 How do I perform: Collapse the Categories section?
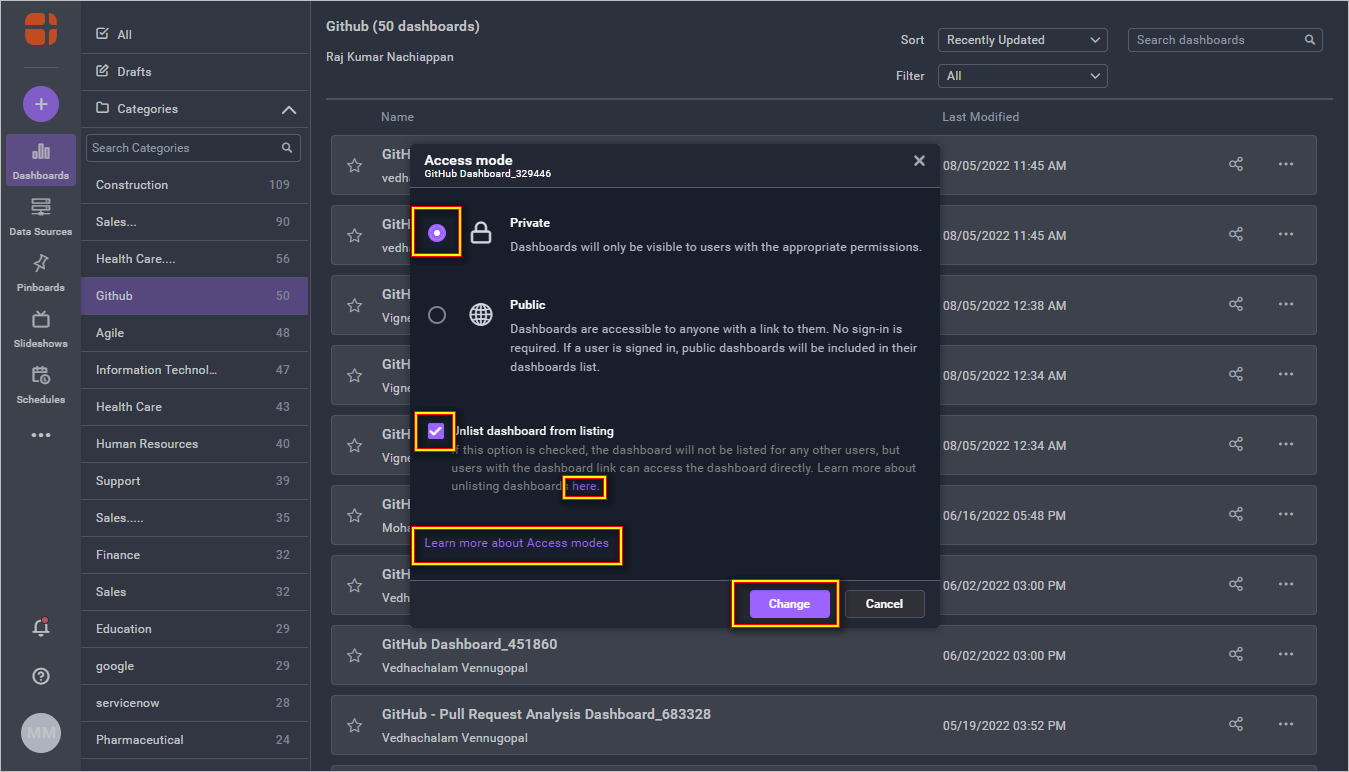288,109
